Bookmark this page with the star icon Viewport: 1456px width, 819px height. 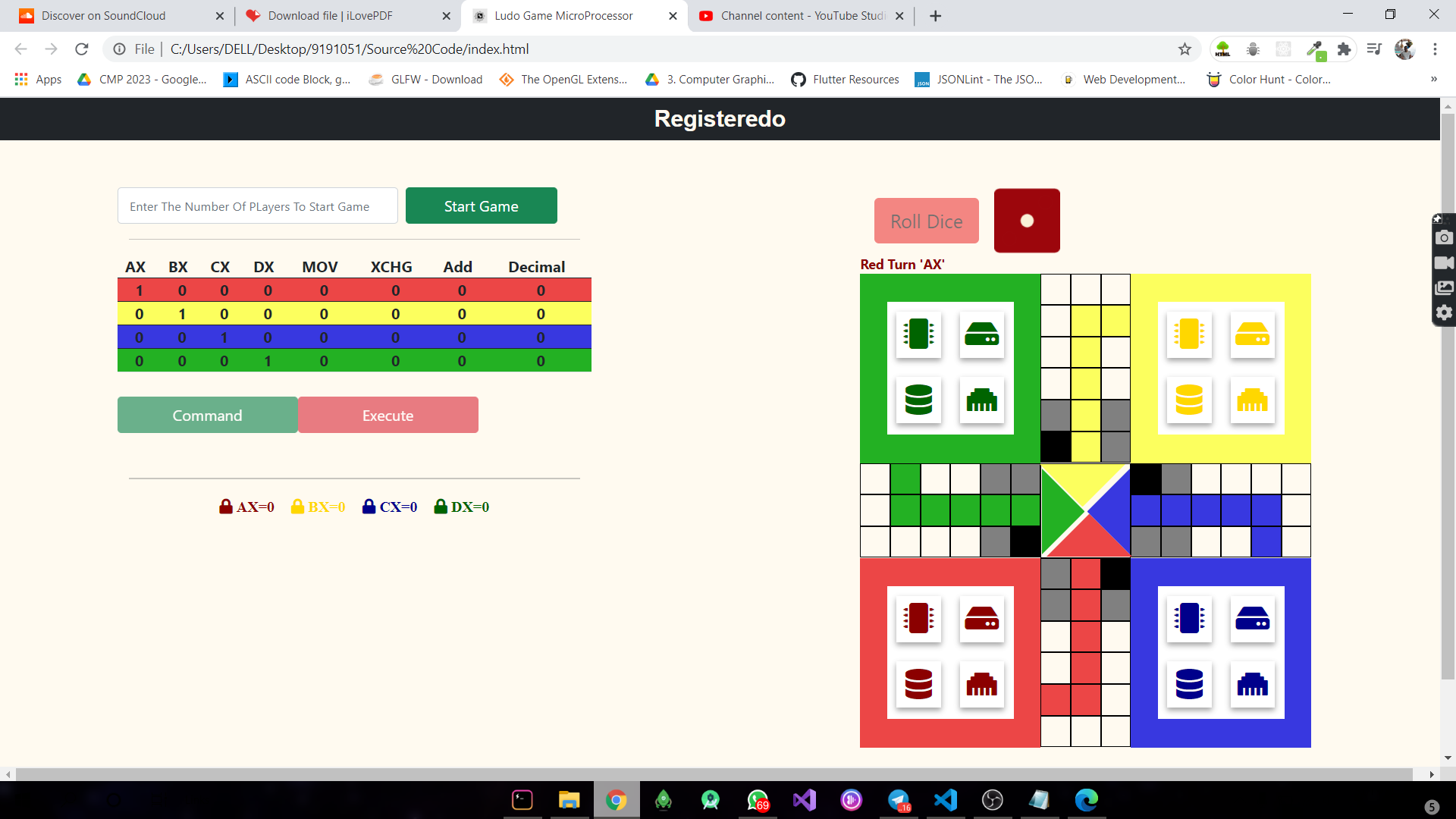point(1185,49)
